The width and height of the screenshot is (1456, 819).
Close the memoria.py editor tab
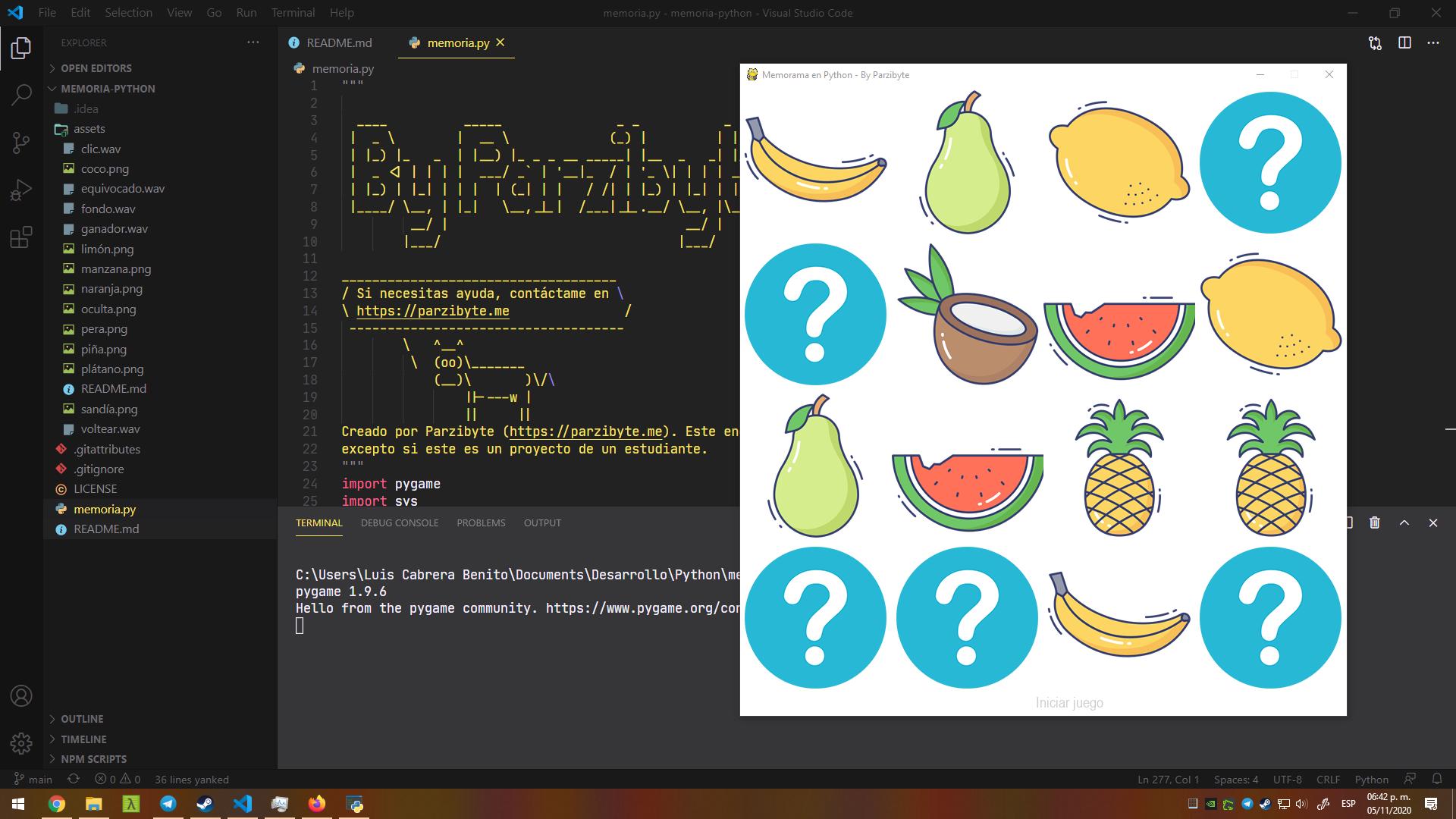coord(500,42)
